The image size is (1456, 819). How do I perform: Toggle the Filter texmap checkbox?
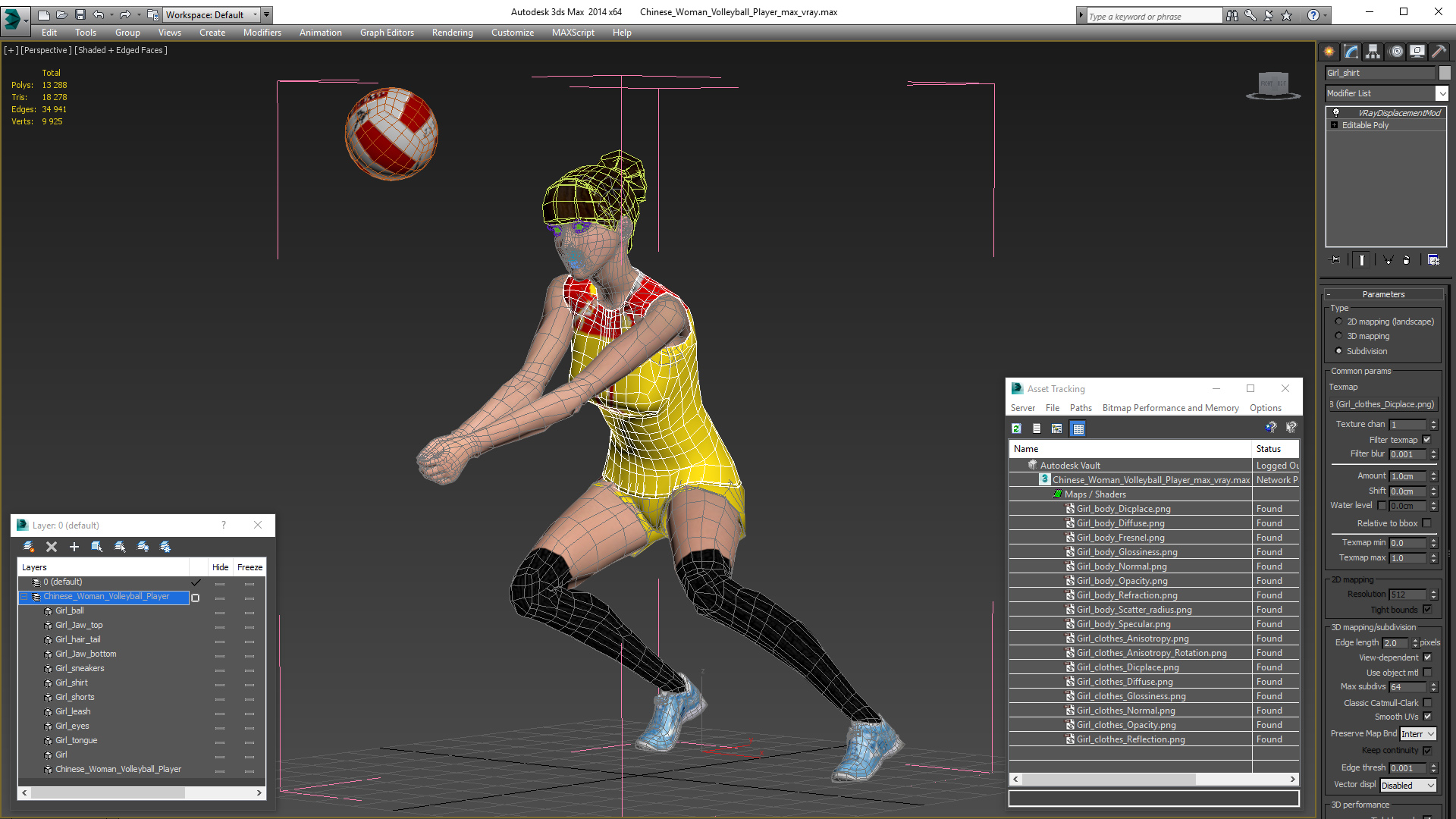(1426, 440)
